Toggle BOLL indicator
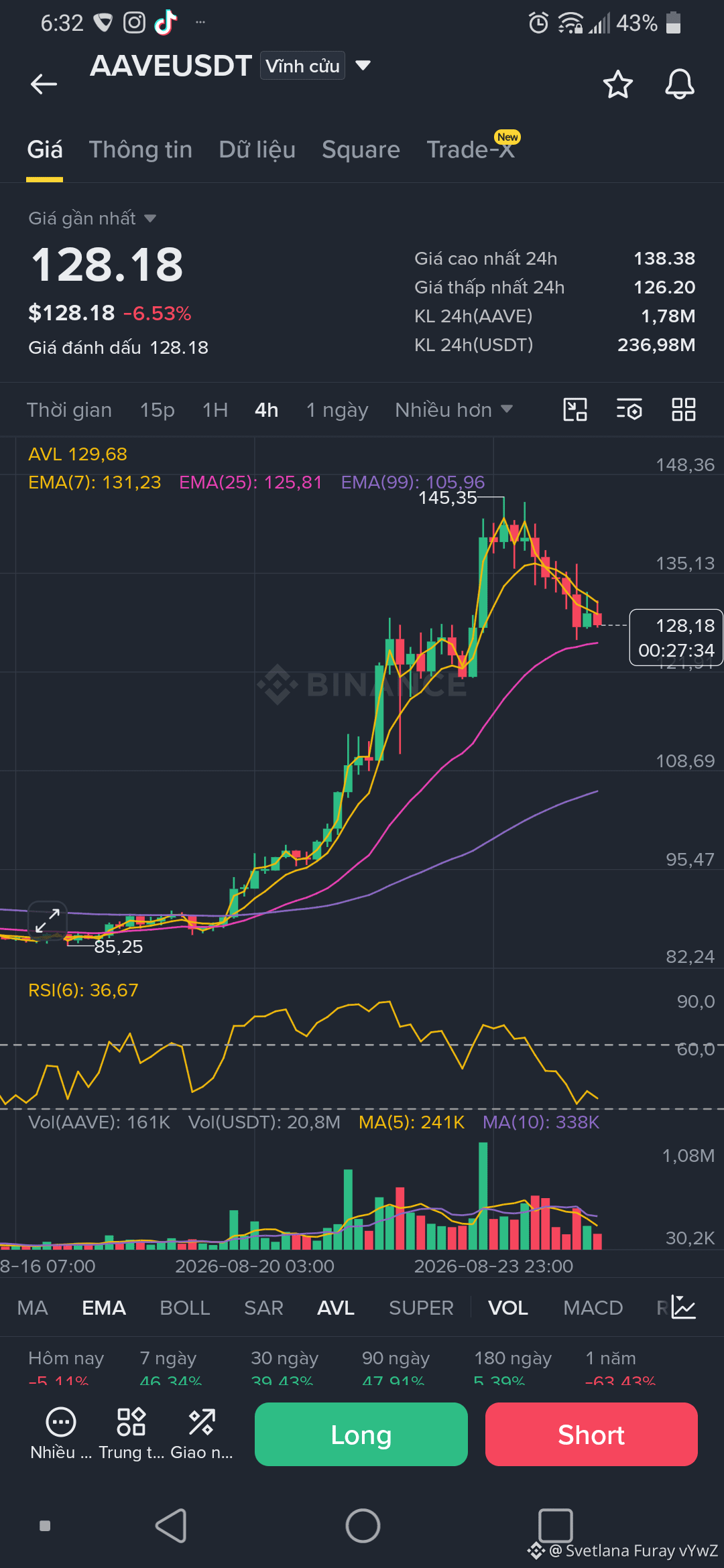724x1568 pixels. tap(185, 1307)
